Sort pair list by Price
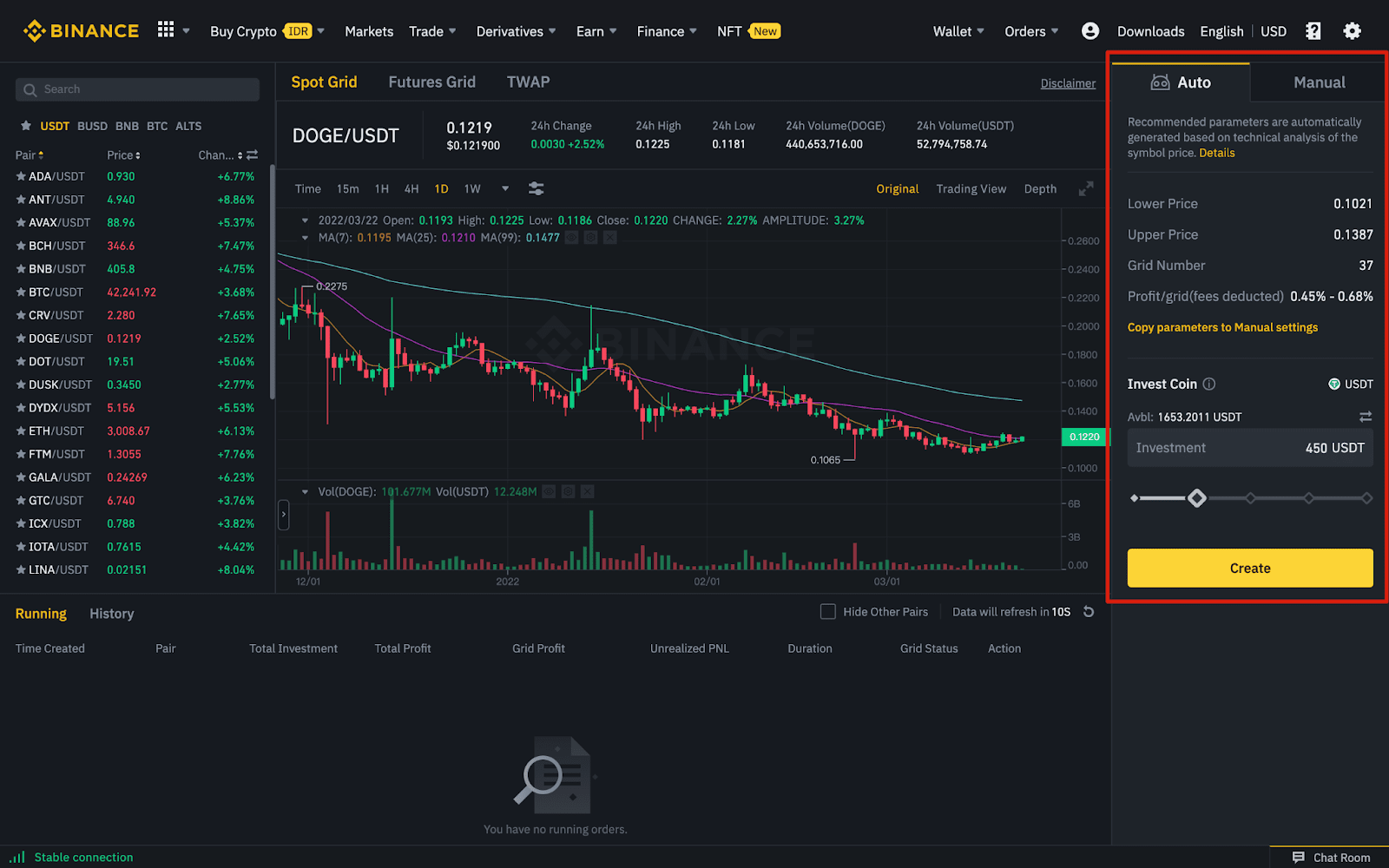This screenshot has width=1389, height=868. pos(123,155)
